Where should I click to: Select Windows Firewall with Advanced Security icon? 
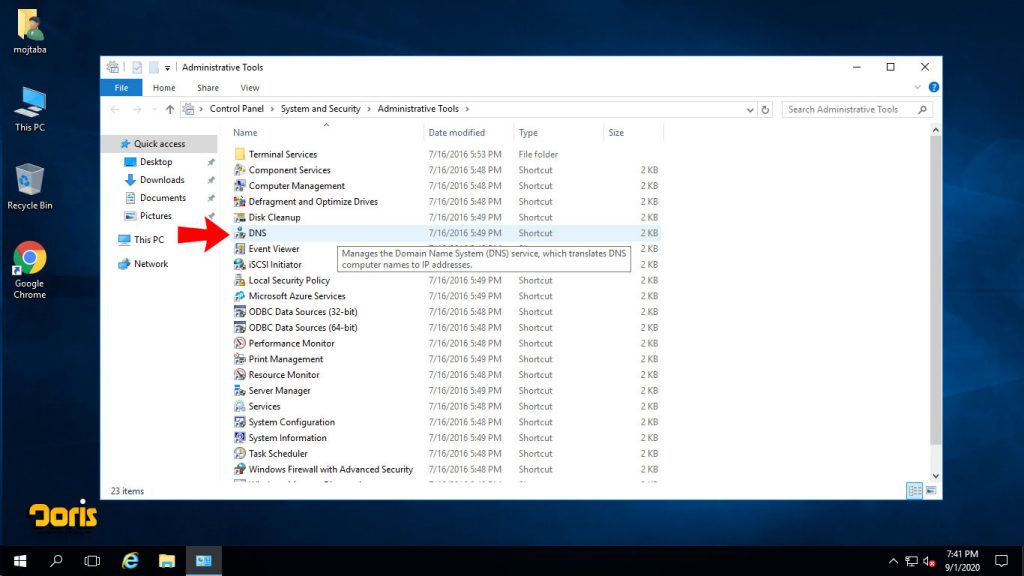(240, 470)
